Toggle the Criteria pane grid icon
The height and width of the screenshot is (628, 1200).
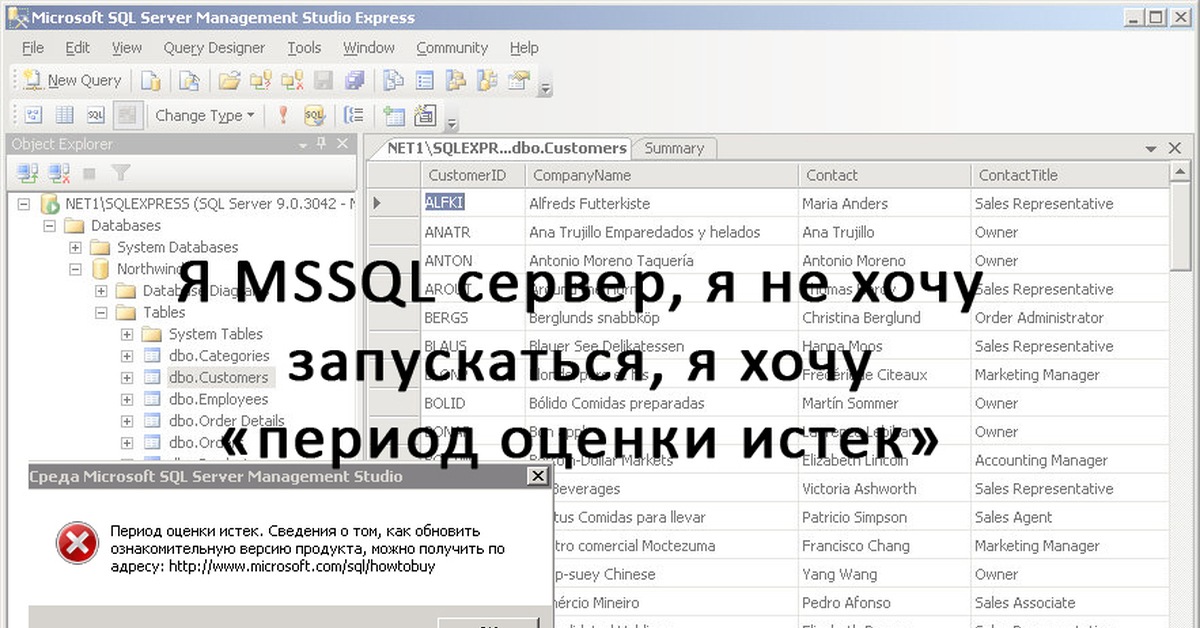(64, 115)
